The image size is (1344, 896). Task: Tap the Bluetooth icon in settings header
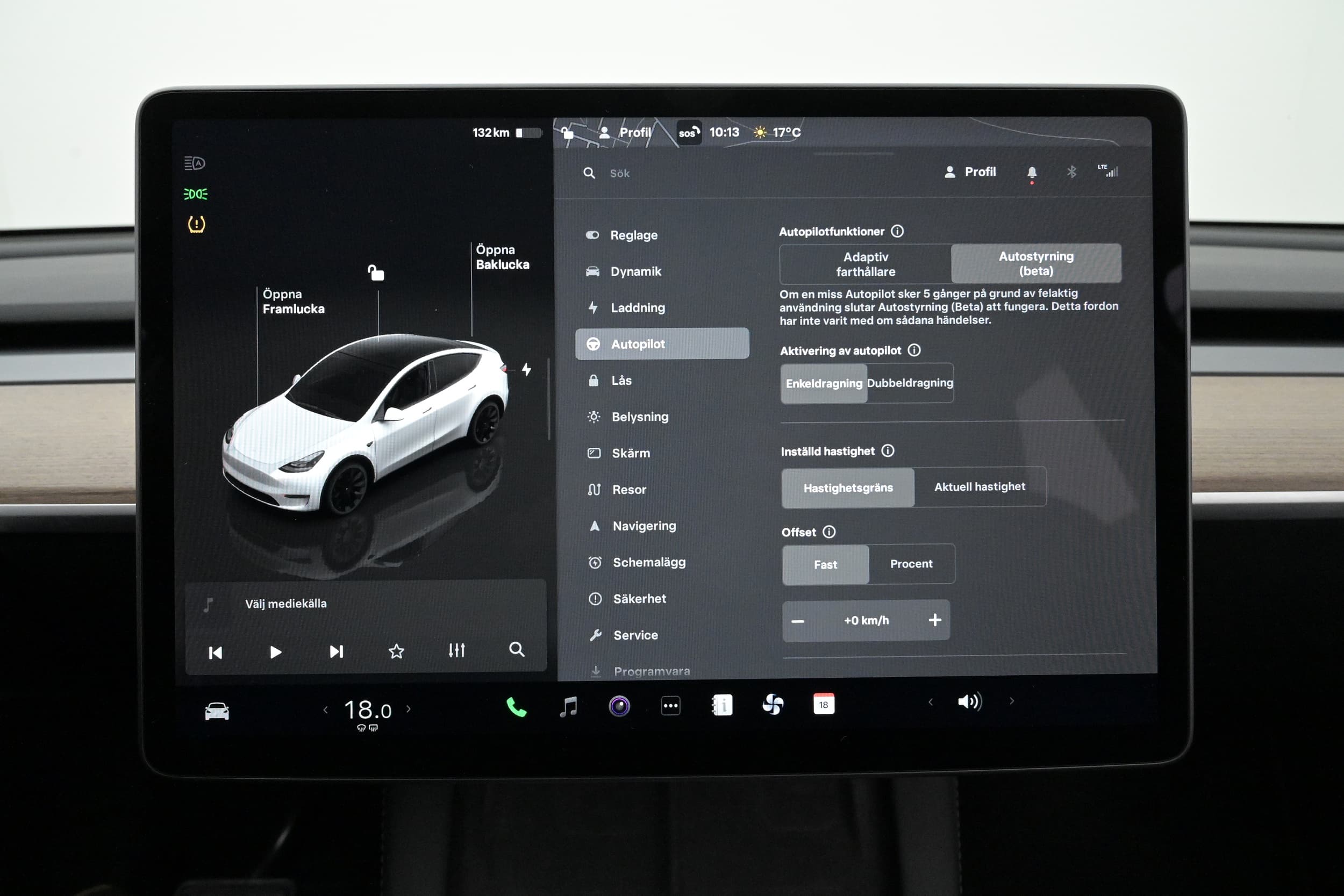tap(1071, 171)
